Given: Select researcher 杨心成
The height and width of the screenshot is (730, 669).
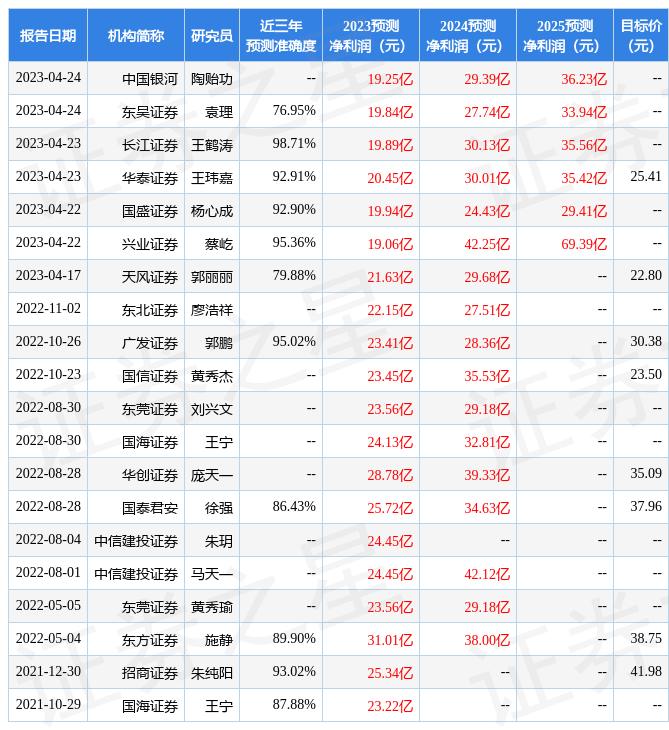Looking at the screenshot, I should coord(212,211).
